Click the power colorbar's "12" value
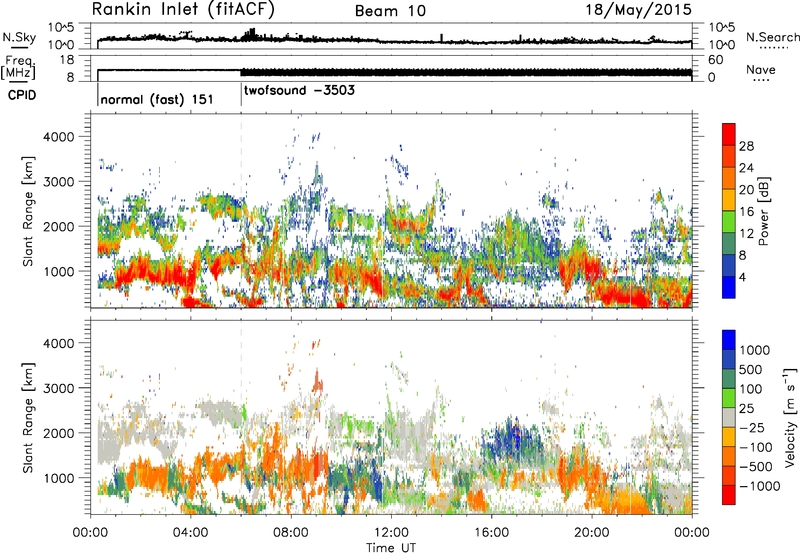Viewport: 800px width, 554px height. [746, 234]
